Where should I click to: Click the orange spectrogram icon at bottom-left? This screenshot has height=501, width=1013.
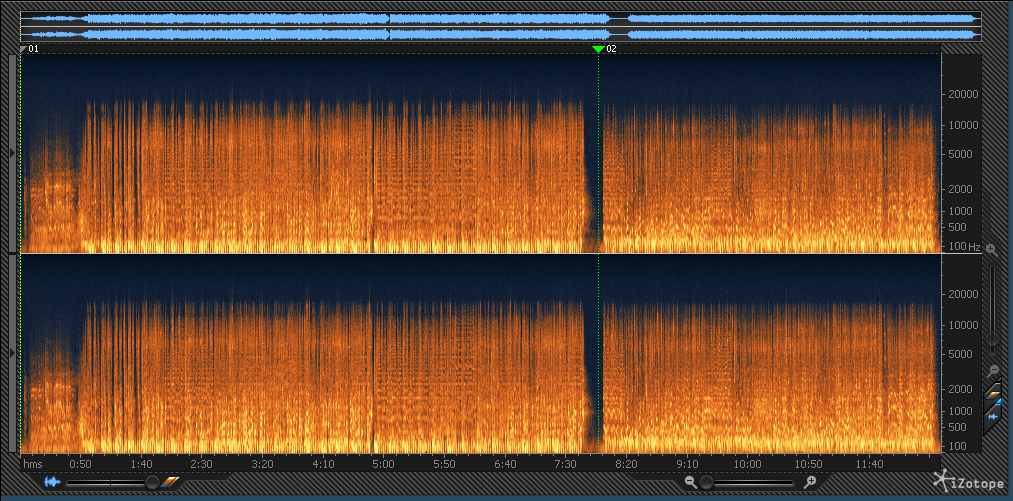(x=171, y=482)
